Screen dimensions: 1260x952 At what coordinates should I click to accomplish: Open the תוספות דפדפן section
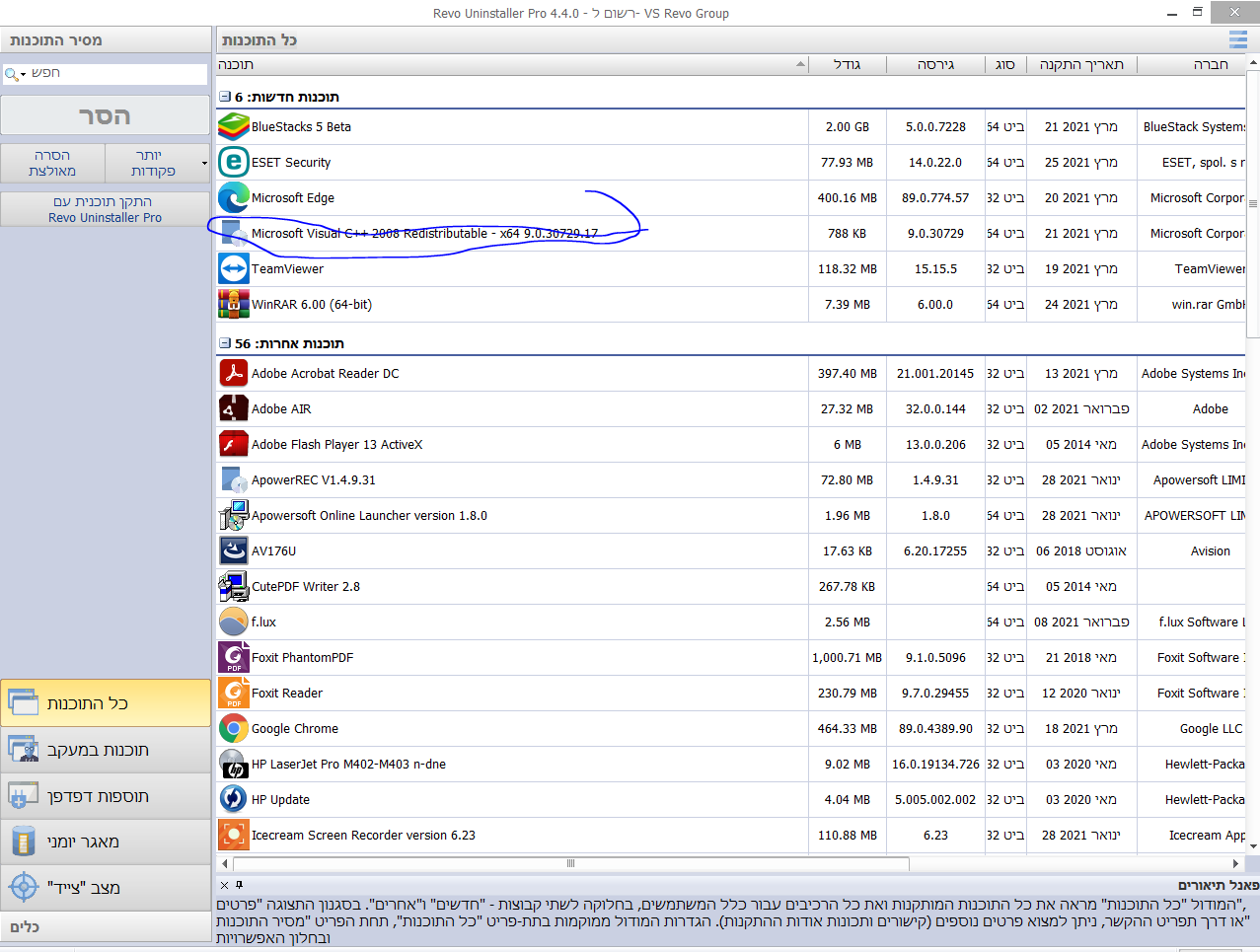pos(106,796)
